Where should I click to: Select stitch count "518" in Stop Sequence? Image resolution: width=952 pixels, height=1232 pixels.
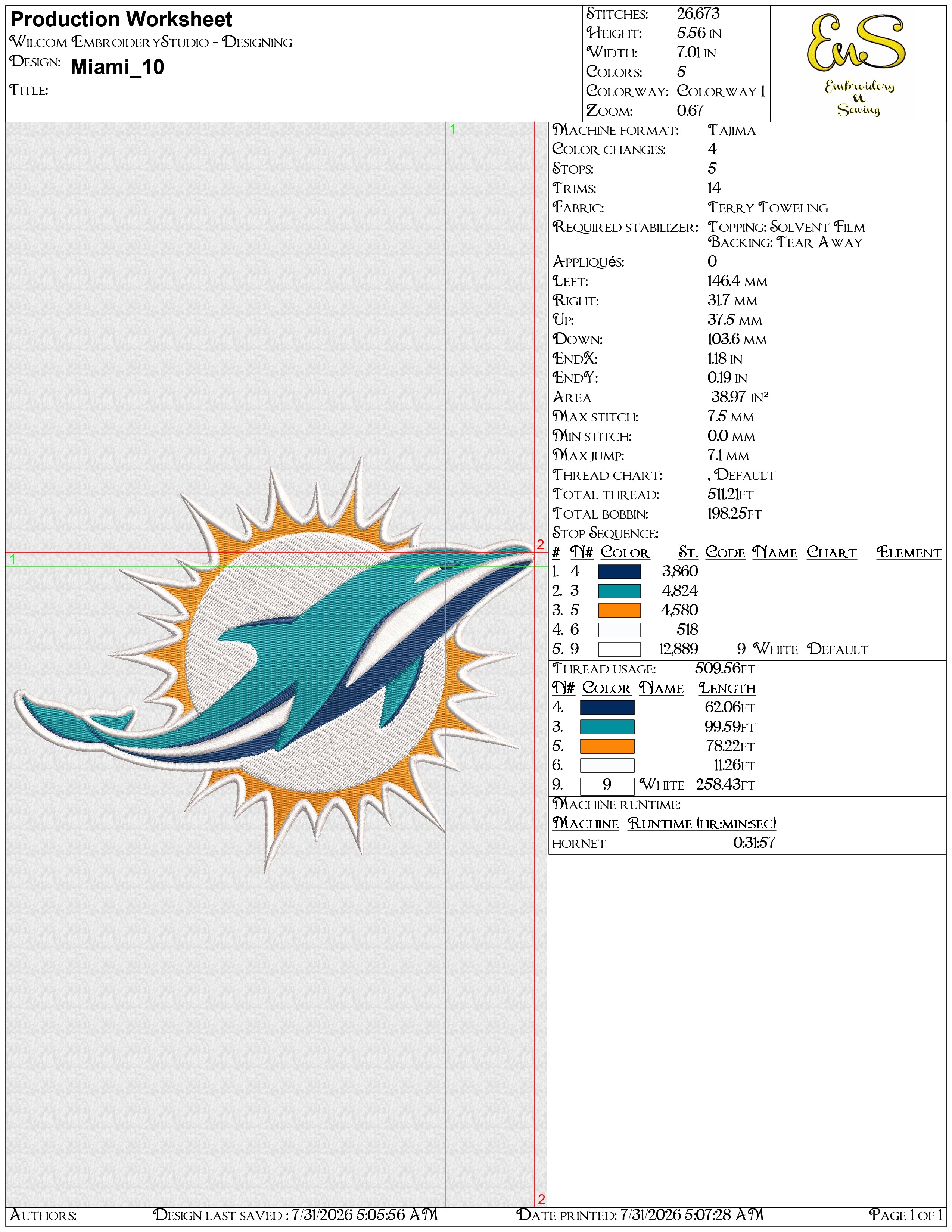click(x=687, y=629)
